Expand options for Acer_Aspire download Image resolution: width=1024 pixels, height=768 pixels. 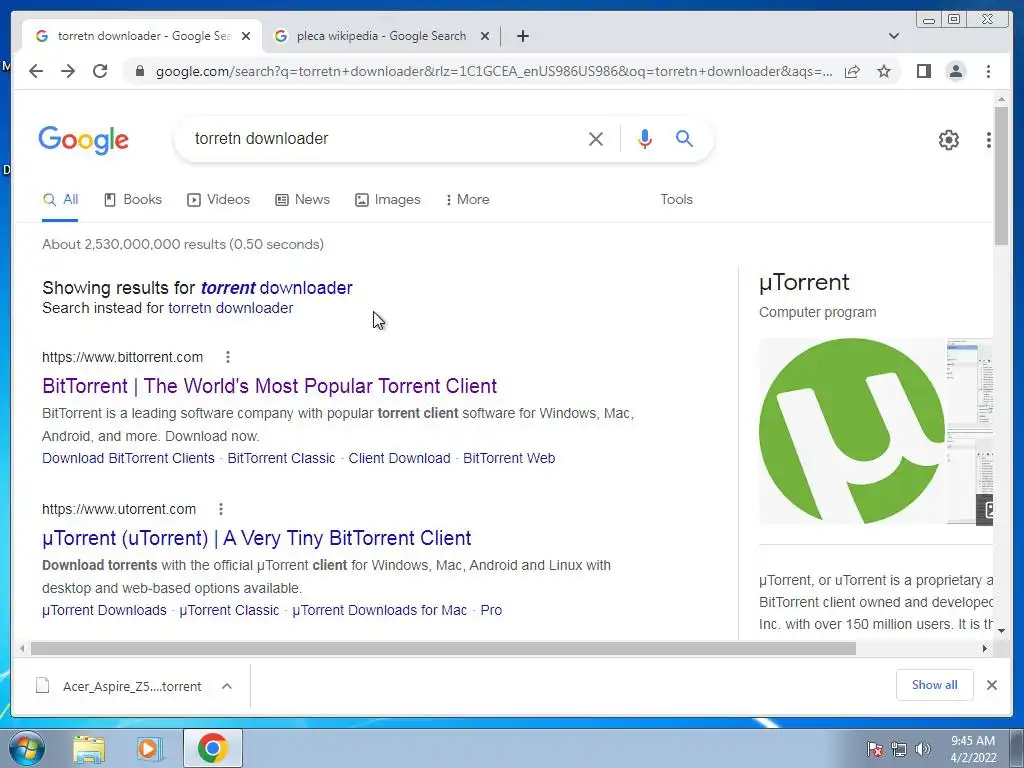pyautogui.click(x=227, y=686)
